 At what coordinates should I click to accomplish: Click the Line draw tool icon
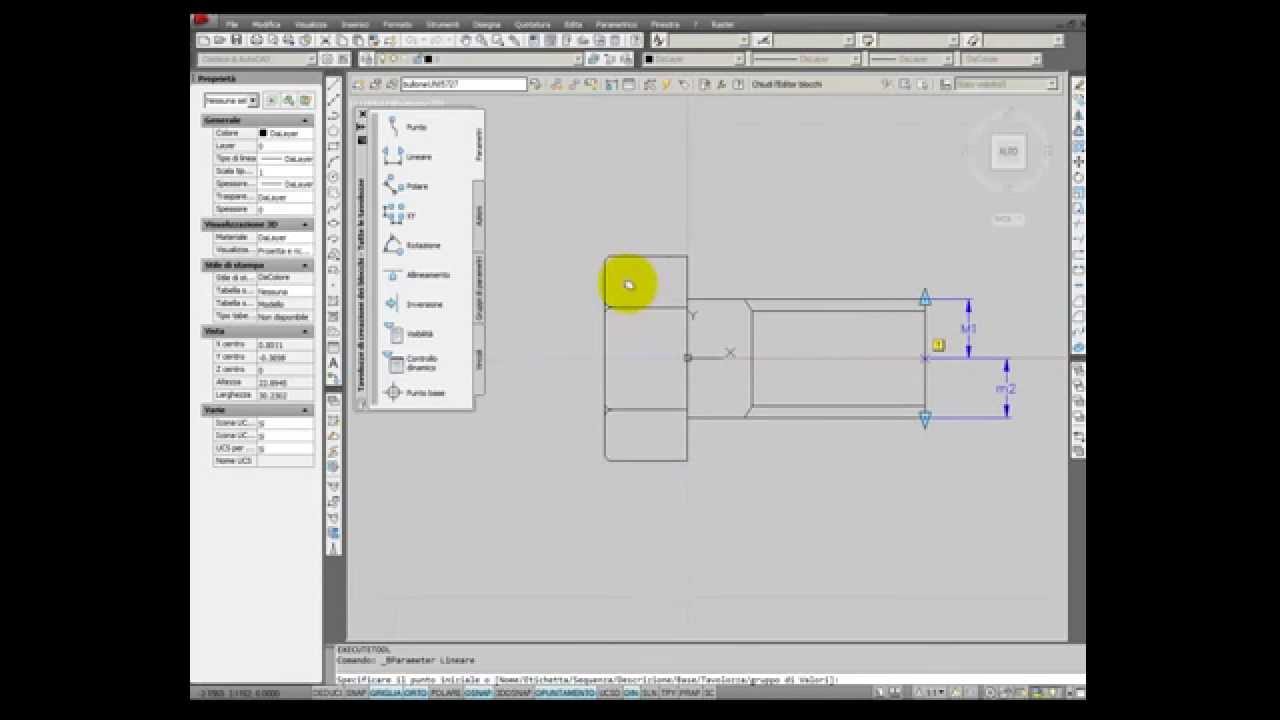click(334, 84)
